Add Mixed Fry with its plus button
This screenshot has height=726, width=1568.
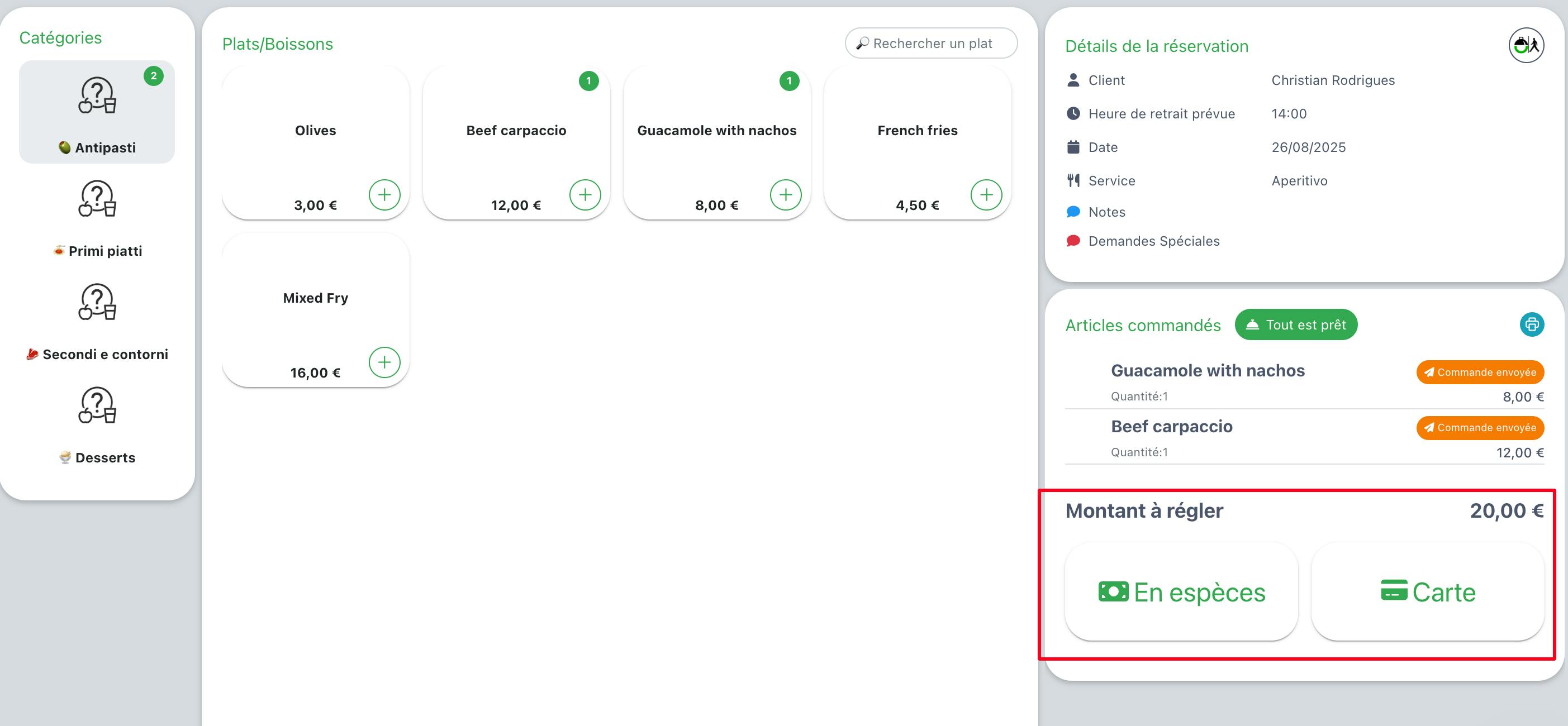(384, 362)
